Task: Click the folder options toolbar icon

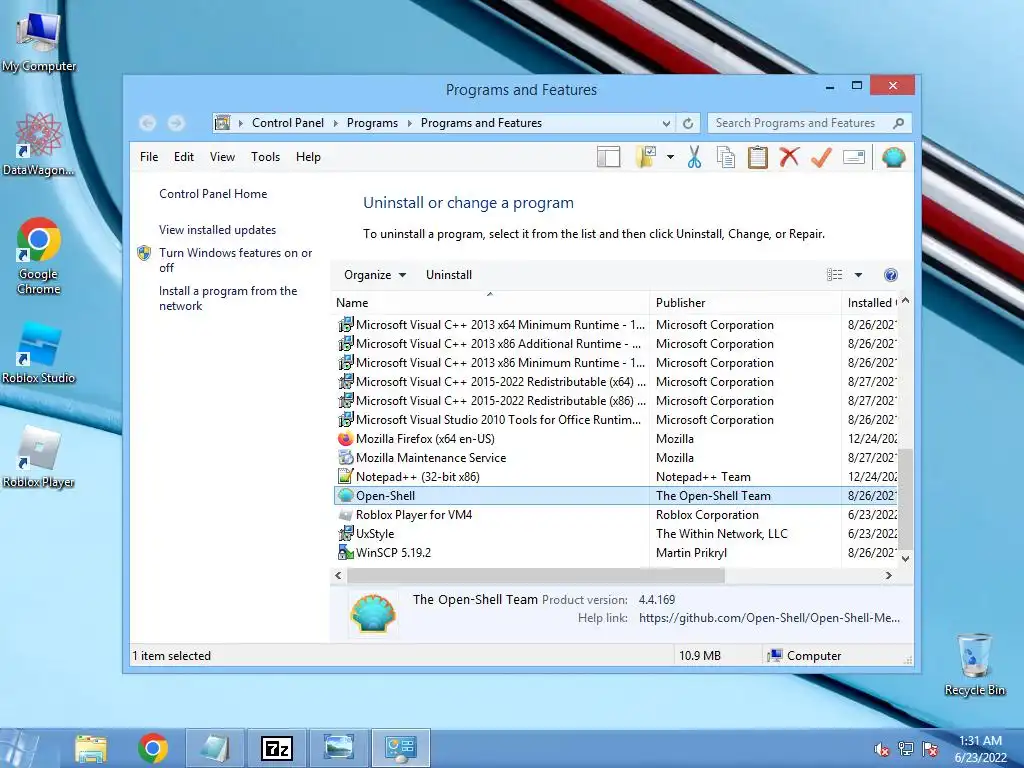Action: [646, 157]
